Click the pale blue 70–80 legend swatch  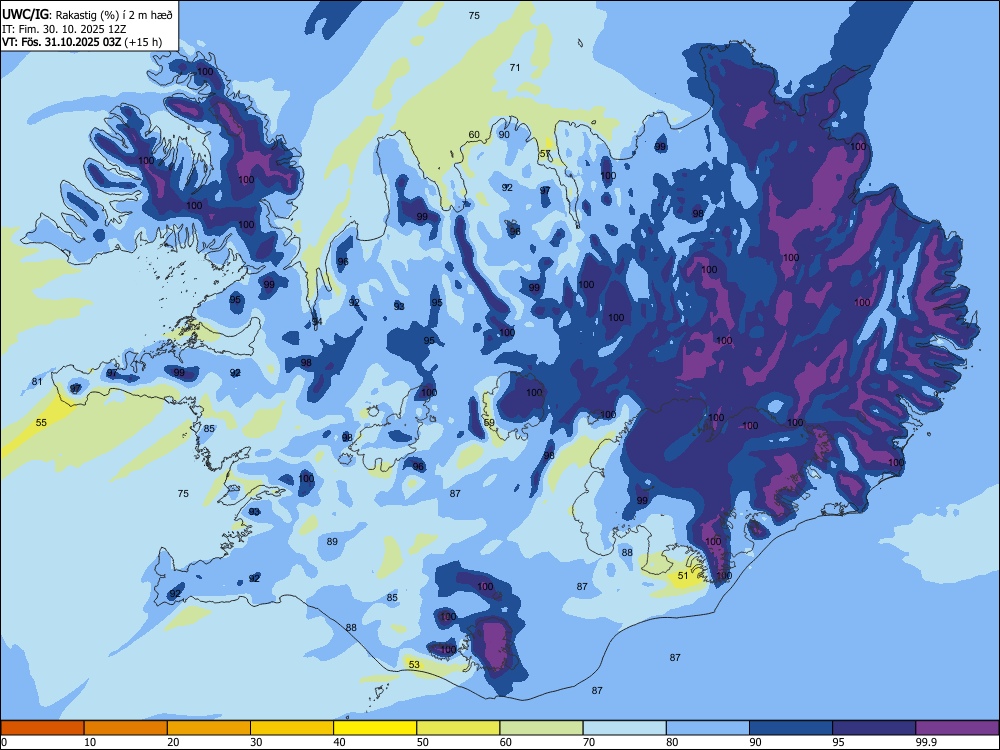624,728
